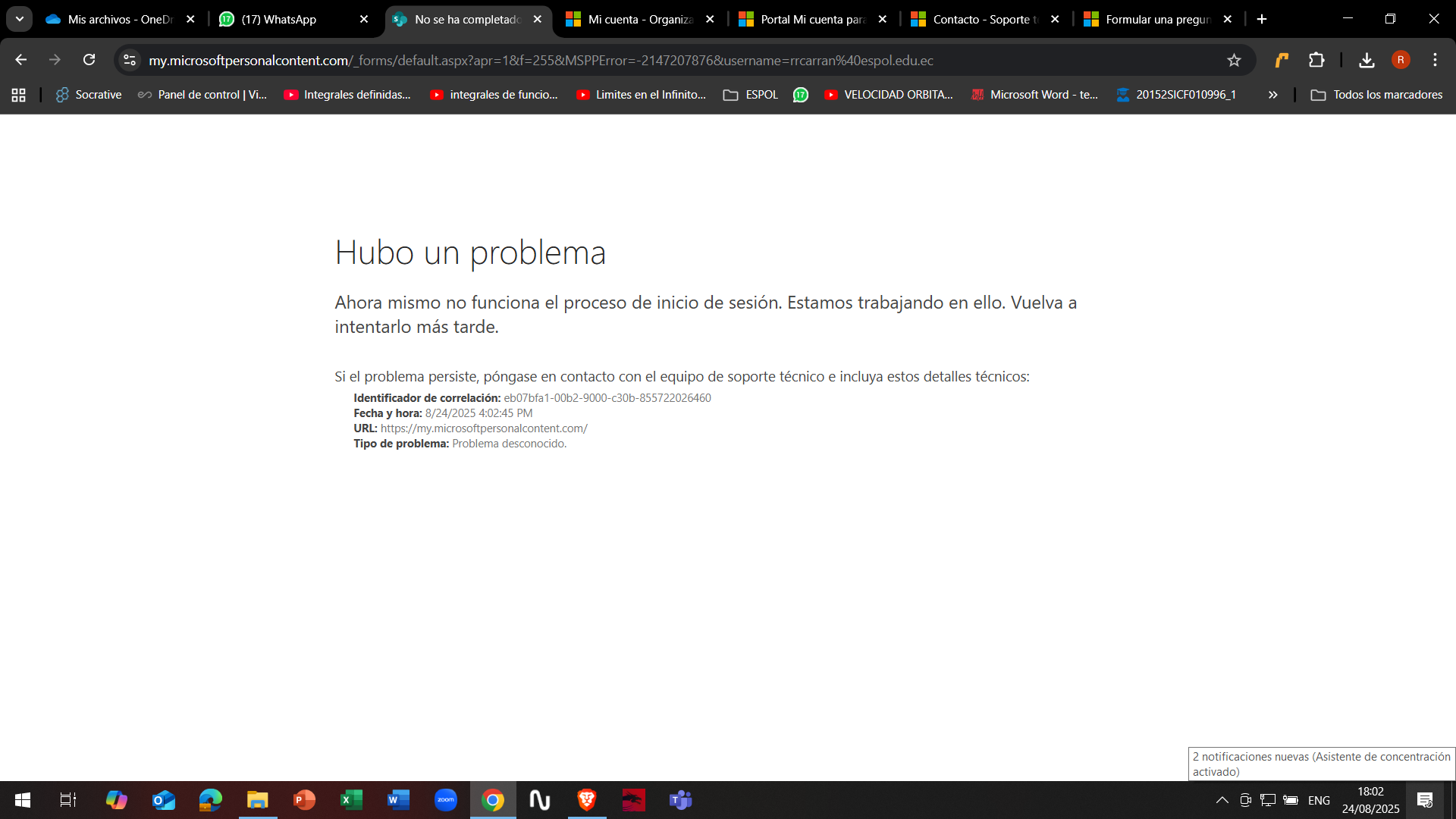Expand hidden bookmarks with the chevron
This screenshot has height=819, width=1456.
[1272, 95]
